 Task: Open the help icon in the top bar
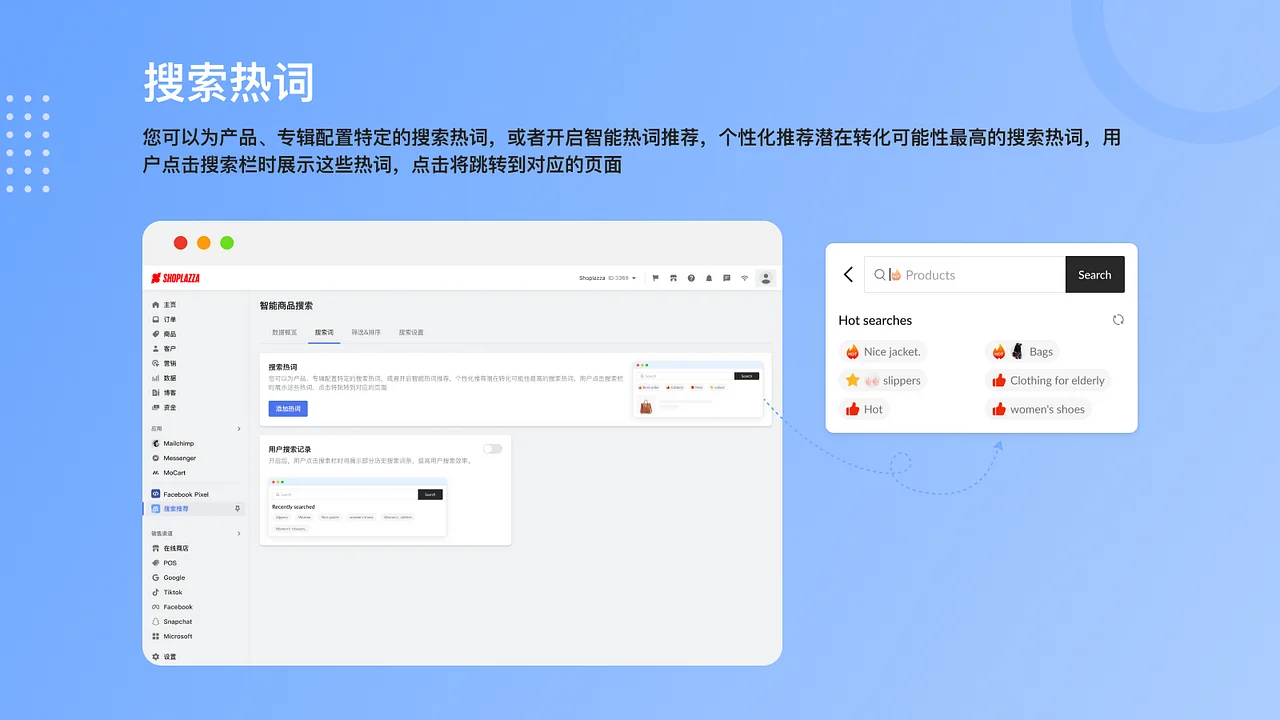coord(691,278)
